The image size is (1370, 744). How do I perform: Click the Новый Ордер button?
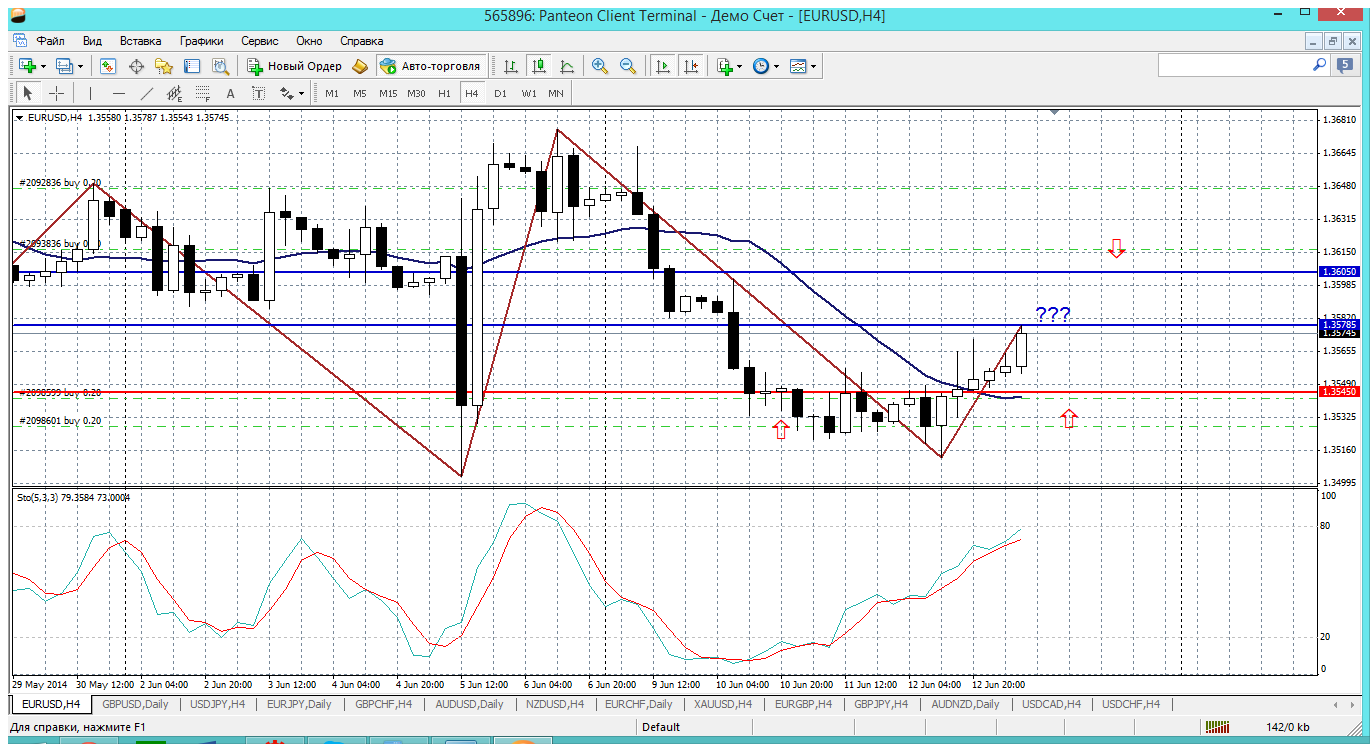(x=295, y=66)
